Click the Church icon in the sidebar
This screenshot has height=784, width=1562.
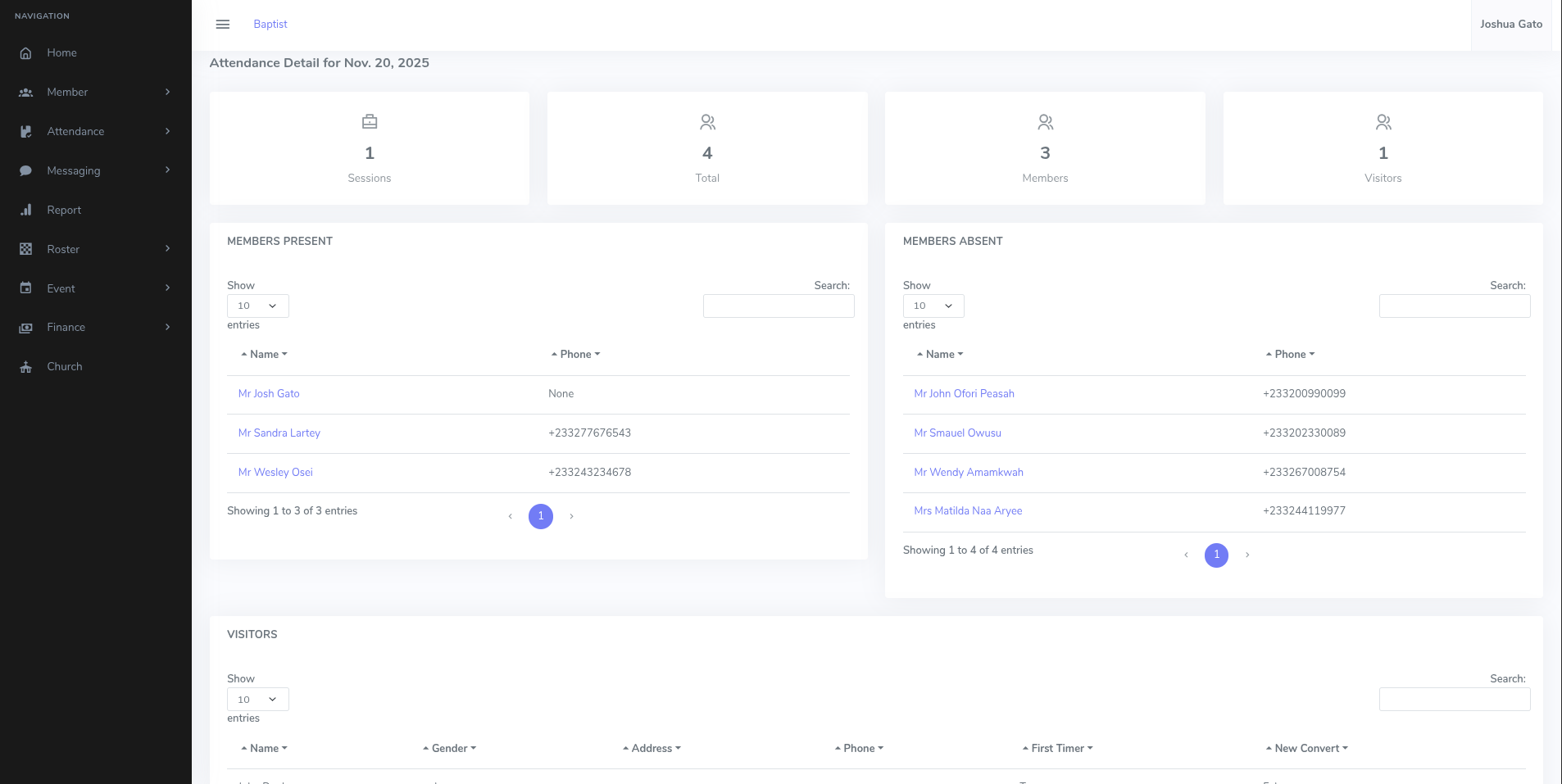(x=26, y=367)
